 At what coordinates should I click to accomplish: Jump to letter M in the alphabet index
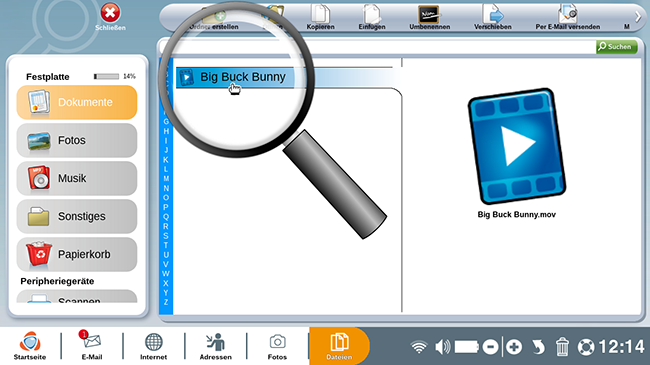pyautogui.click(x=166, y=179)
